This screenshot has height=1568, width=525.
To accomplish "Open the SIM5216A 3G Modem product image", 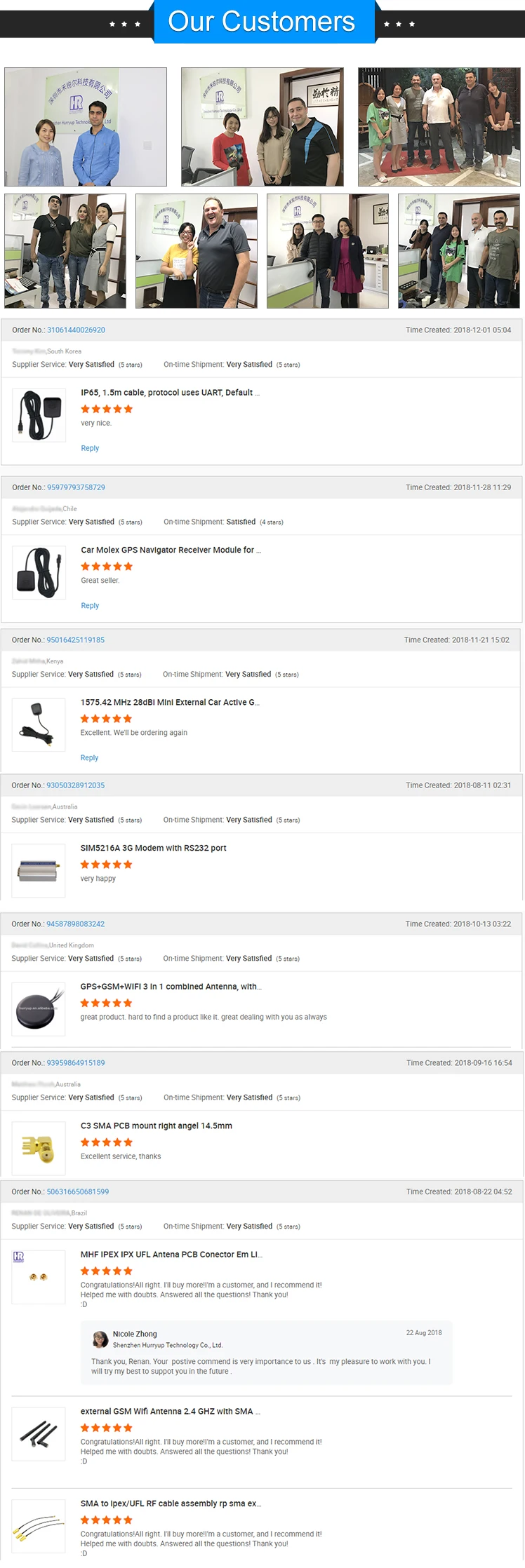I will [39, 871].
